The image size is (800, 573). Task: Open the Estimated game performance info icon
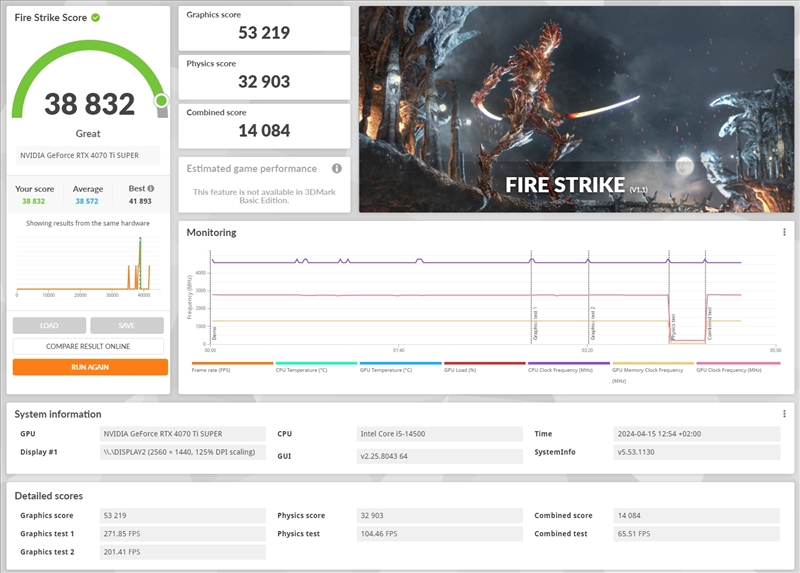337,168
